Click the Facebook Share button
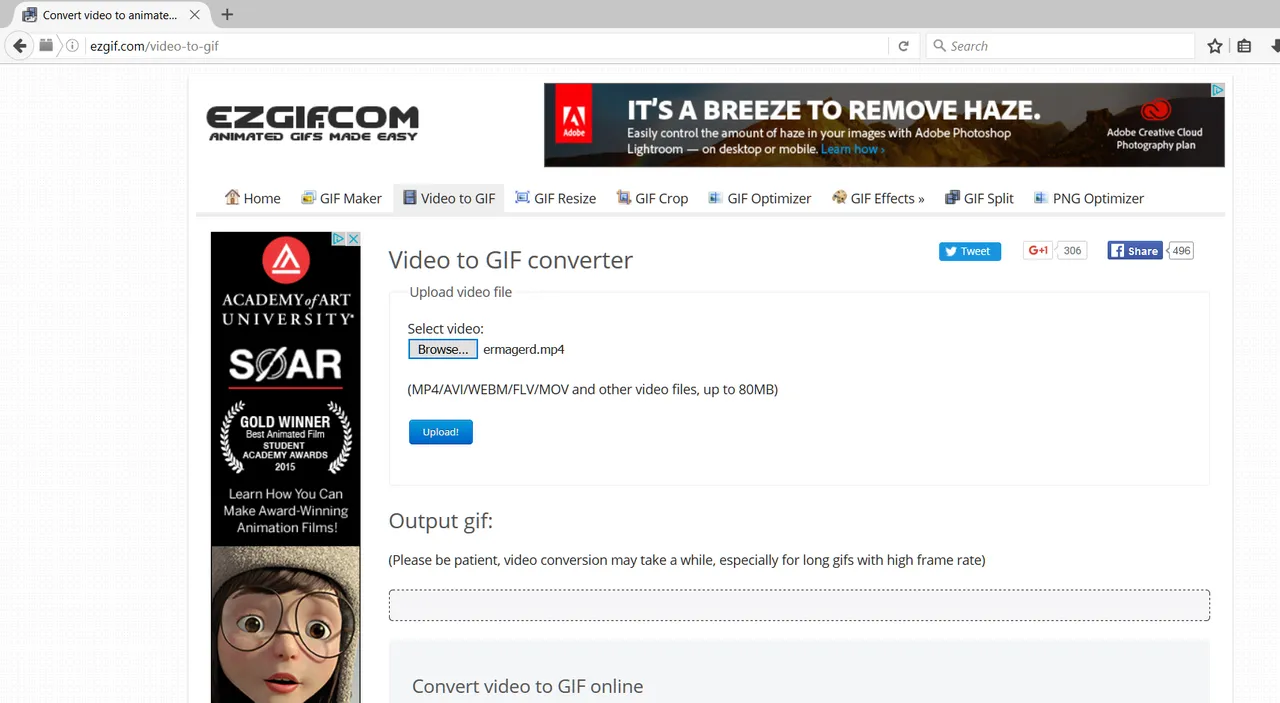This screenshot has height=703, width=1280. tap(1135, 251)
